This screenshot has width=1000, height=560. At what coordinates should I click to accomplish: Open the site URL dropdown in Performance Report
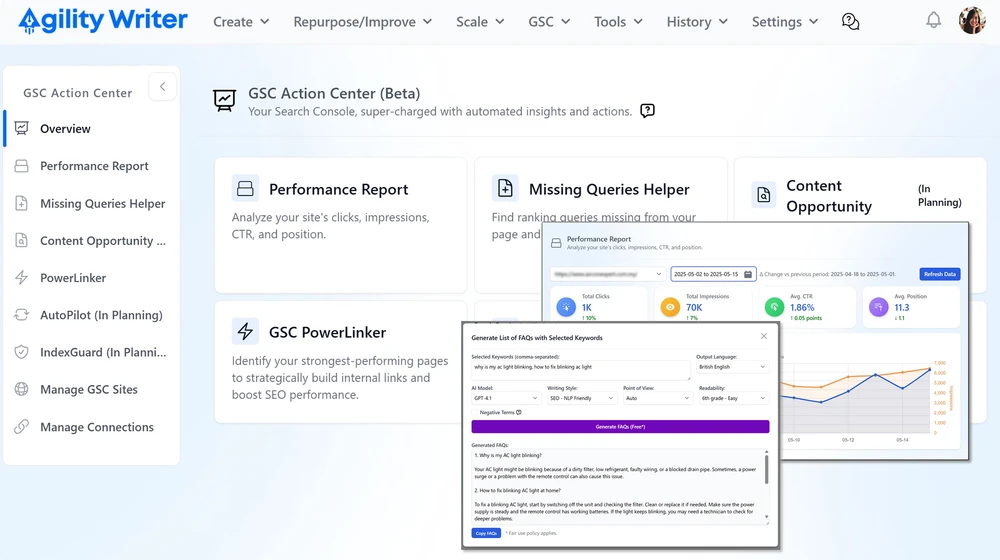point(608,274)
